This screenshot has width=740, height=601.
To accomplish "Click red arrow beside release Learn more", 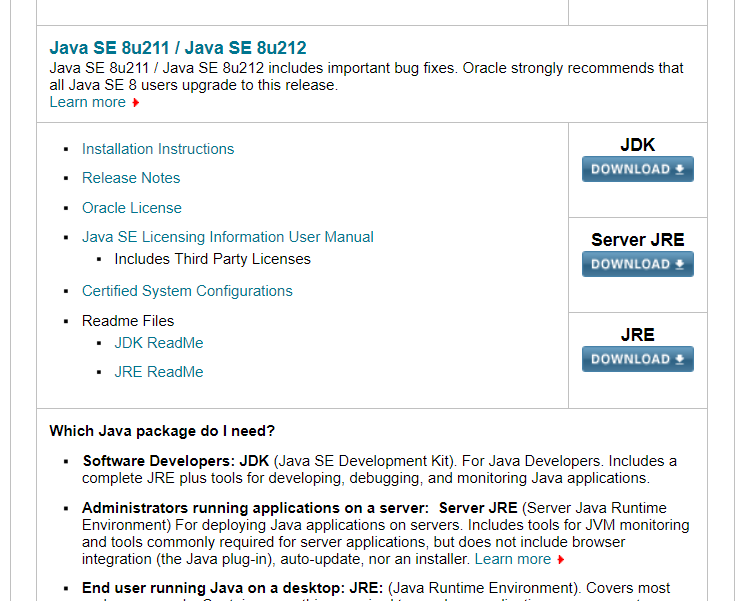I will coord(136,103).
